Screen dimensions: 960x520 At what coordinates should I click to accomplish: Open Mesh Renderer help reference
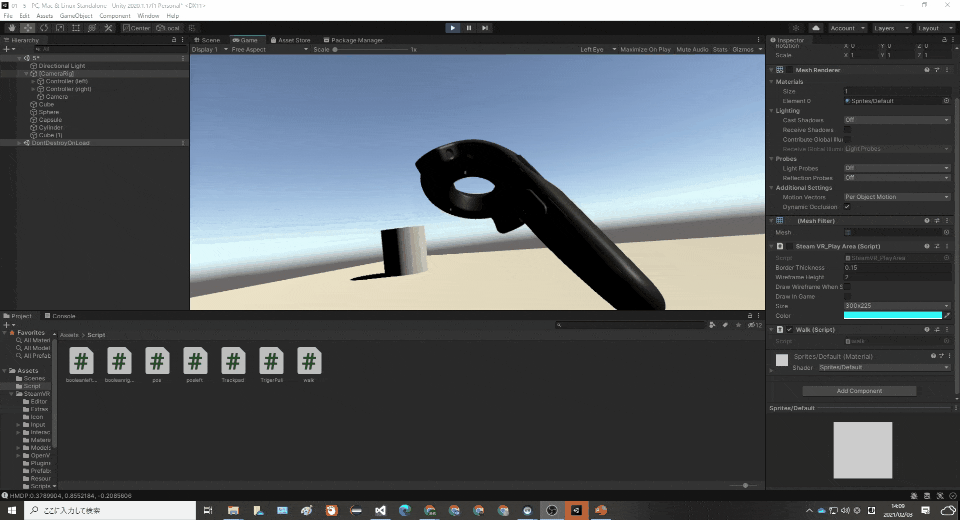tap(927, 70)
